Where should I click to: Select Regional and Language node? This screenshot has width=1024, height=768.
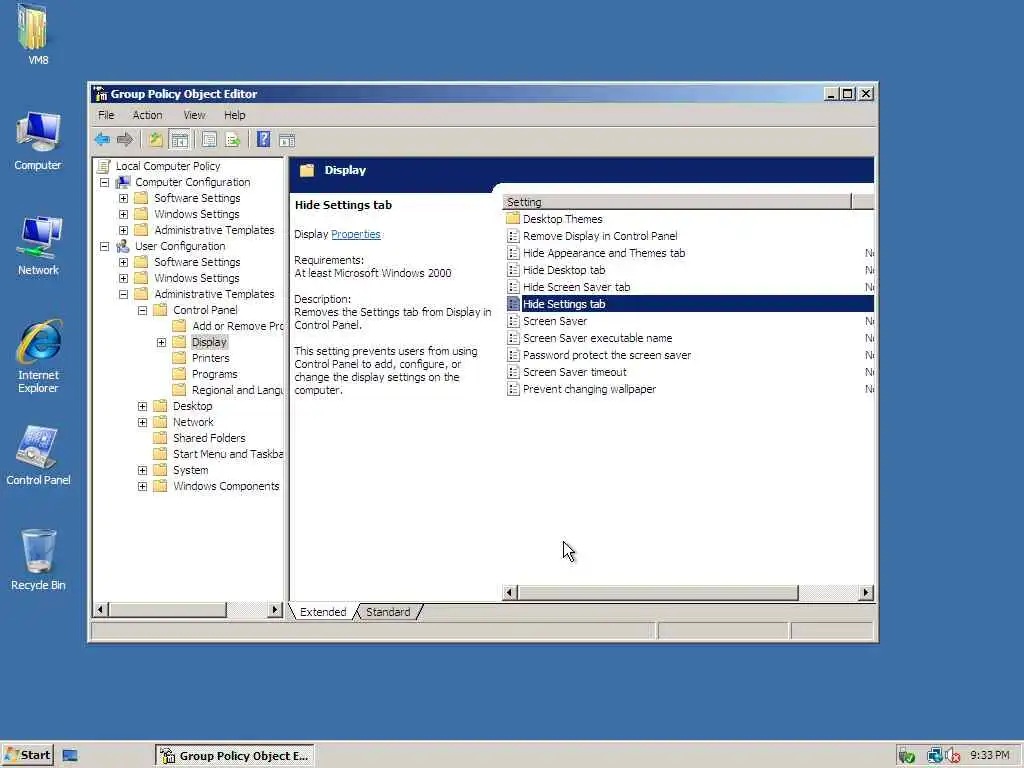pyautogui.click(x=237, y=390)
